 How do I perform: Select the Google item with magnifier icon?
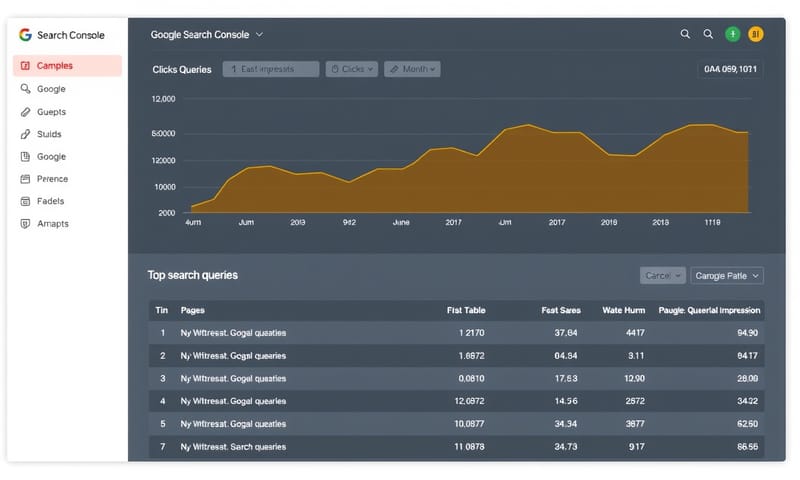[50, 89]
